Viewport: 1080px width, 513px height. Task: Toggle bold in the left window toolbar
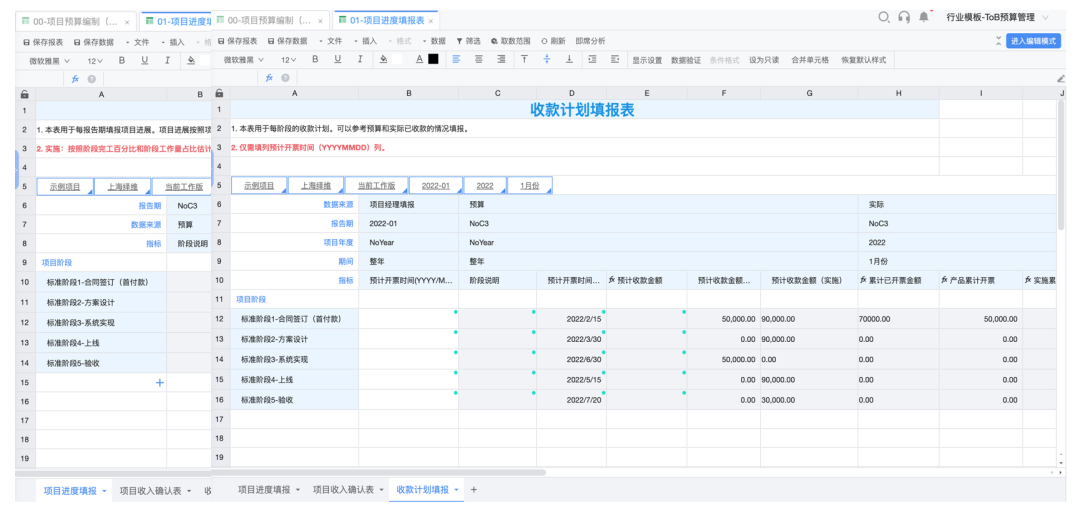tap(122, 60)
